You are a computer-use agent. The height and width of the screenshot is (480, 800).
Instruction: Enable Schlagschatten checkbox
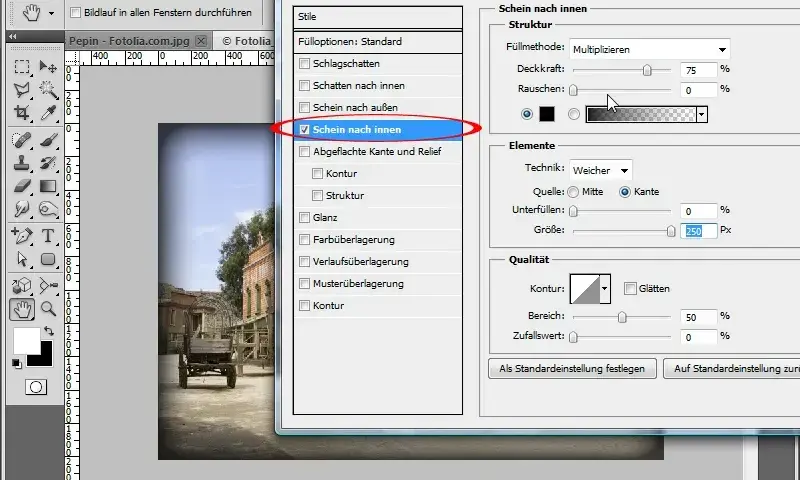point(305,64)
